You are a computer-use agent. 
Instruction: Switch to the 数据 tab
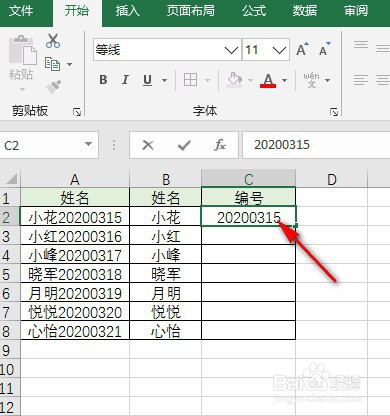pyautogui.click(x=305, y=11)
